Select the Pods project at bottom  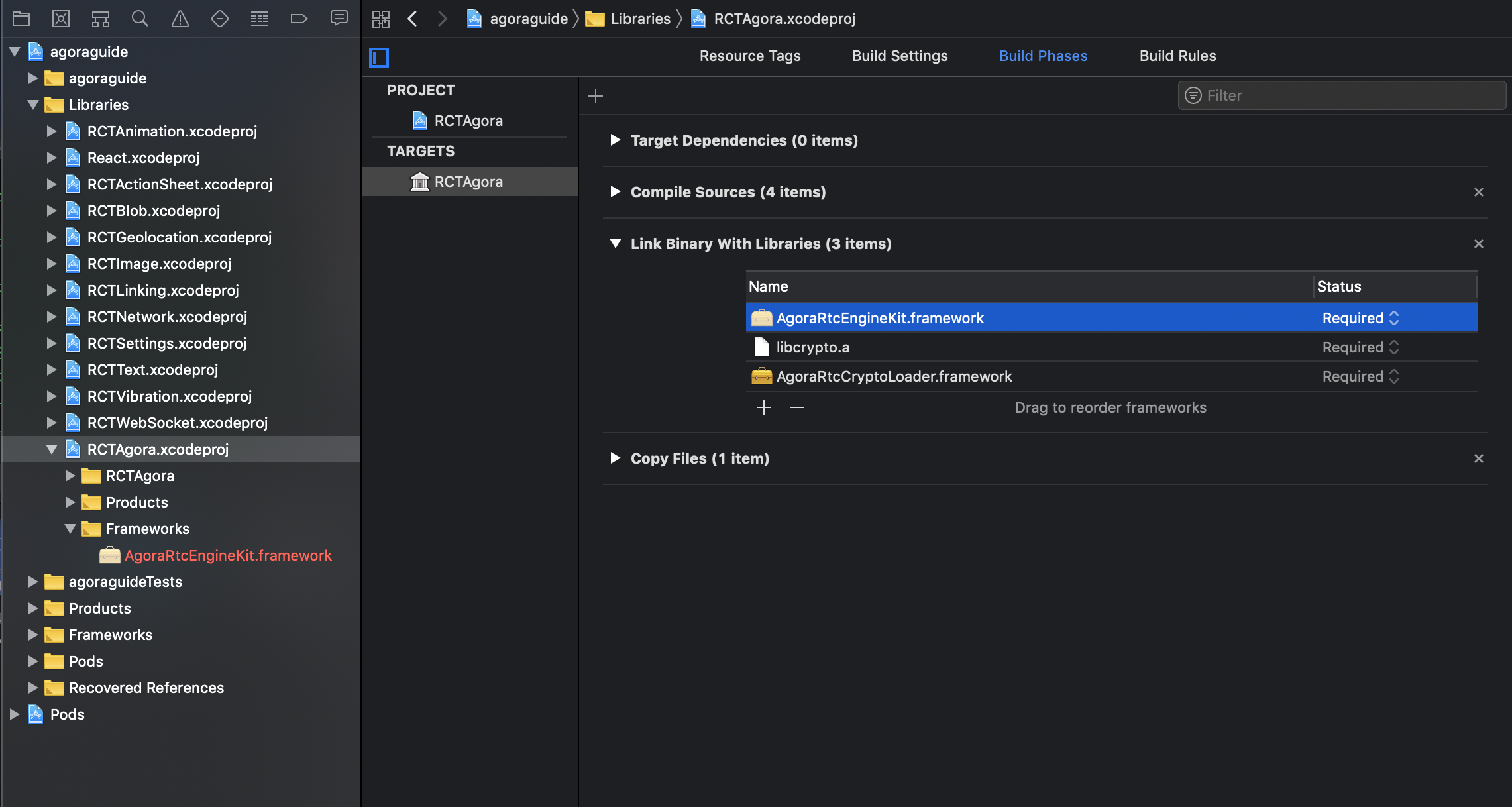point(68,714)
